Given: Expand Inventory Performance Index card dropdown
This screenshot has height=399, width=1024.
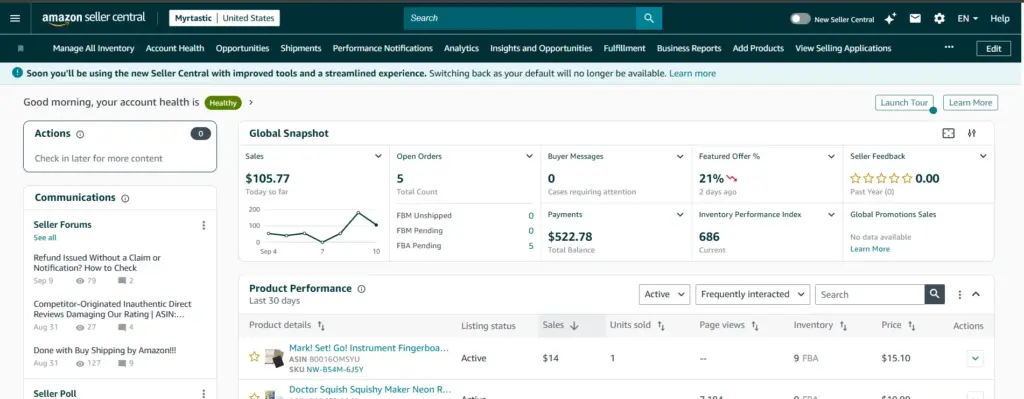Looking at the screenshot, I should pyautogui.click(x=831, y=215).
